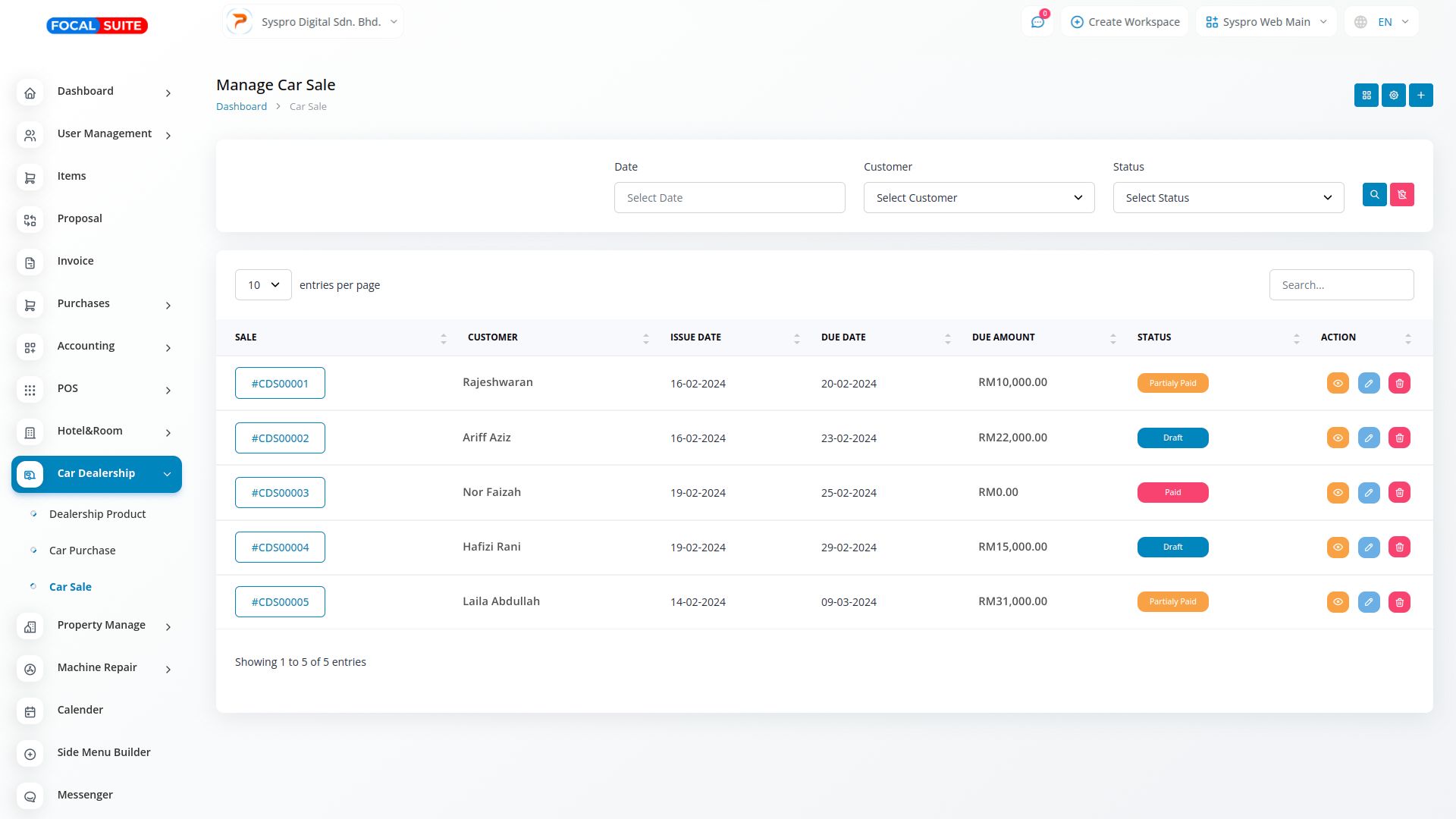Open the Car Purchase submenu item
This screenshot has width=1456, height=819.
click(x=82, y=551)
